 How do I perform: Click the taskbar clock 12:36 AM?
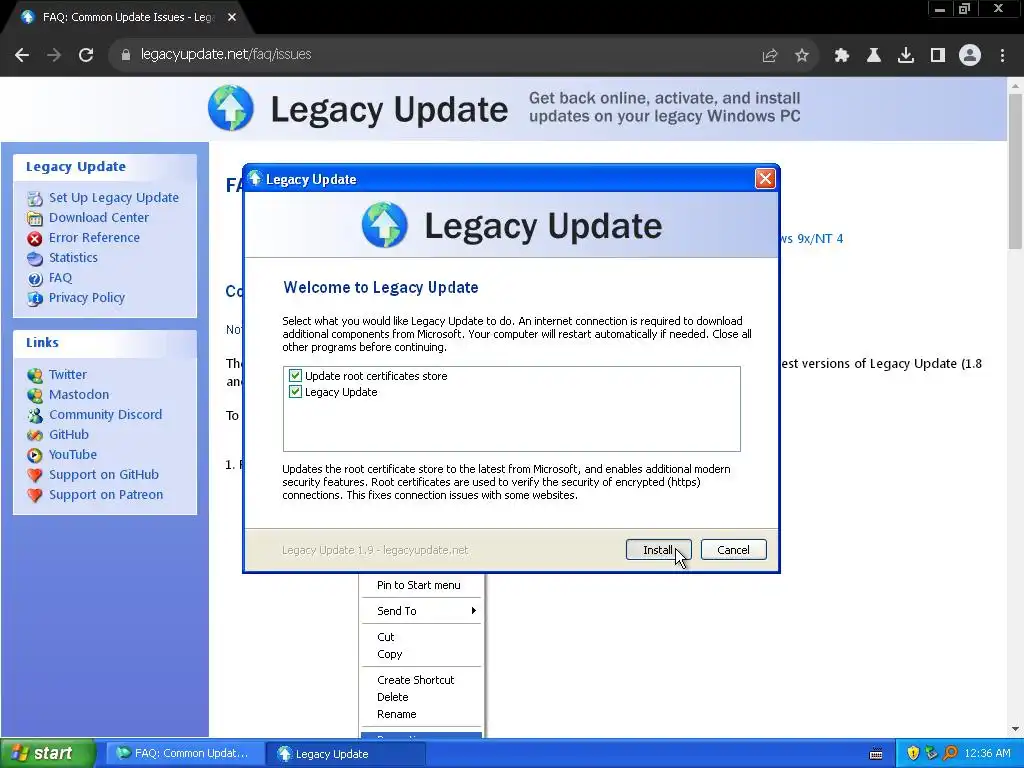[987, 754]
